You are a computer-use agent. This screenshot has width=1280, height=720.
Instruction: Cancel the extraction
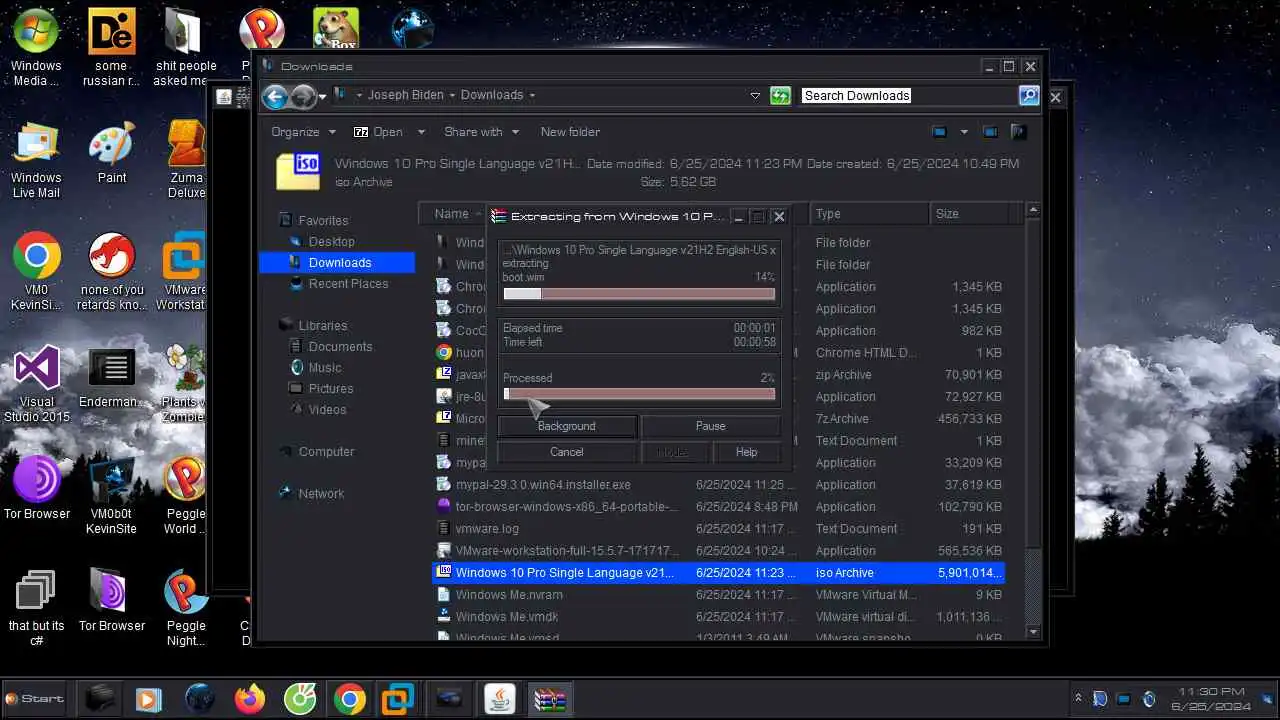566,452
